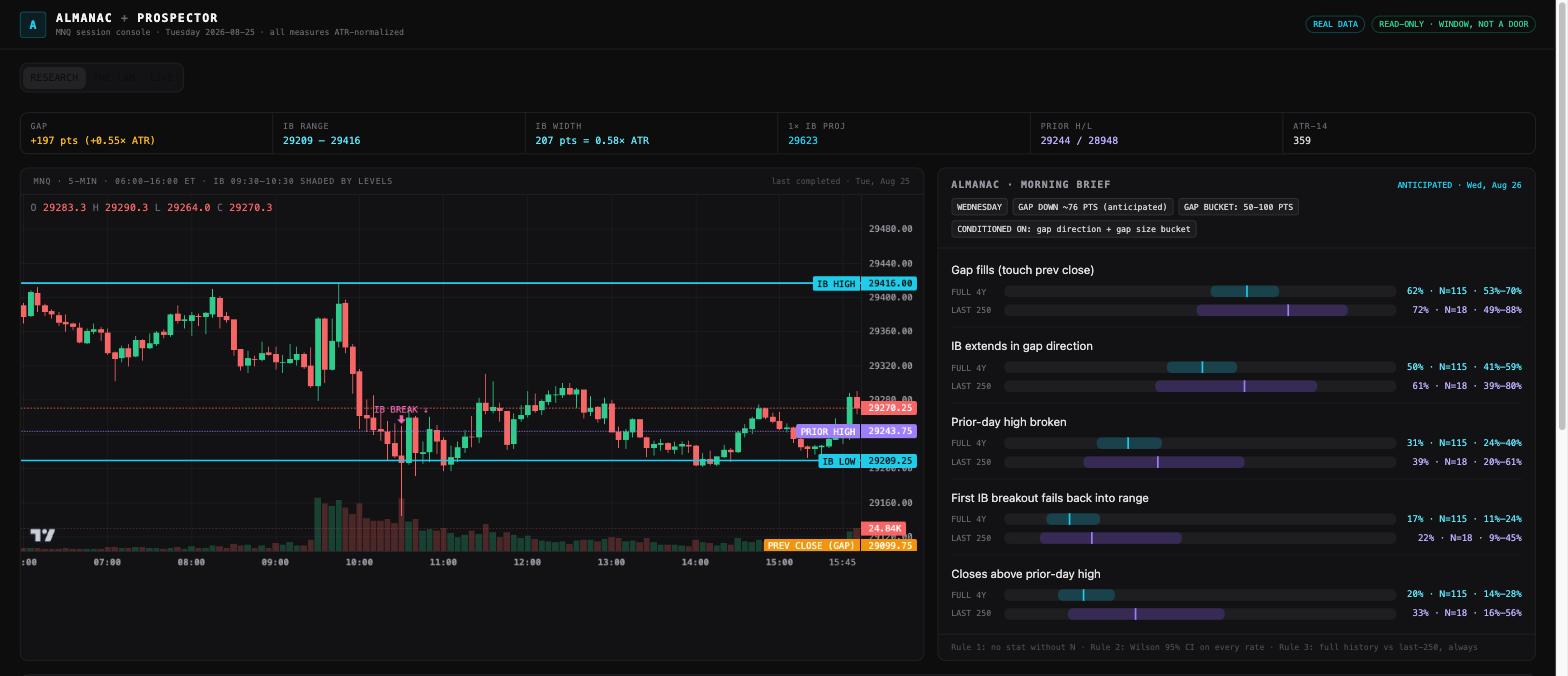The width and height of the screenshot is (1568, 676).
Task: Click the IB HIGH level label
Action: click(836, 284)
